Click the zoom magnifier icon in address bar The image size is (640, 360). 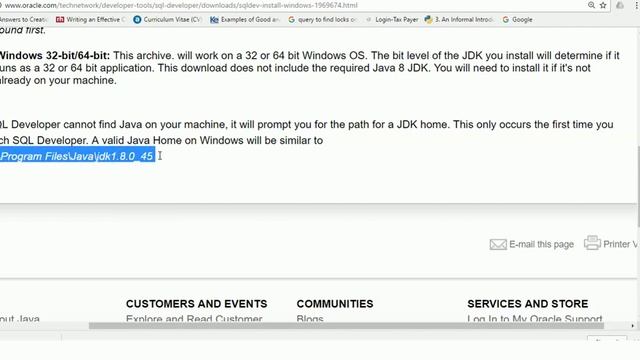point(591,5)
